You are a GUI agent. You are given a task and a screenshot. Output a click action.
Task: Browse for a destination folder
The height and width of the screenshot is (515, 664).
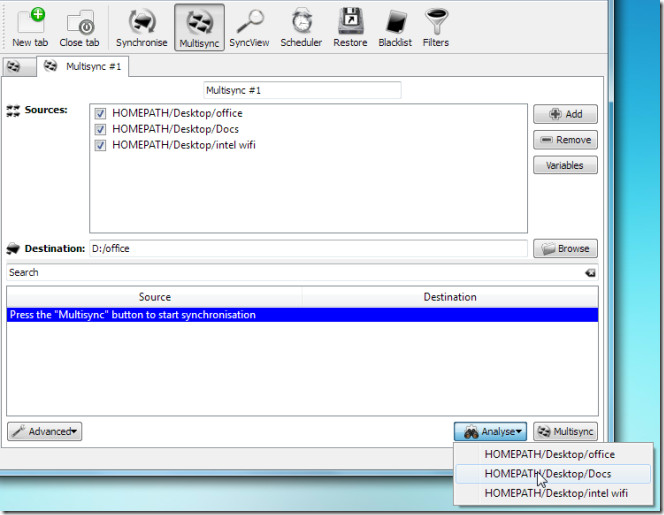565,249
